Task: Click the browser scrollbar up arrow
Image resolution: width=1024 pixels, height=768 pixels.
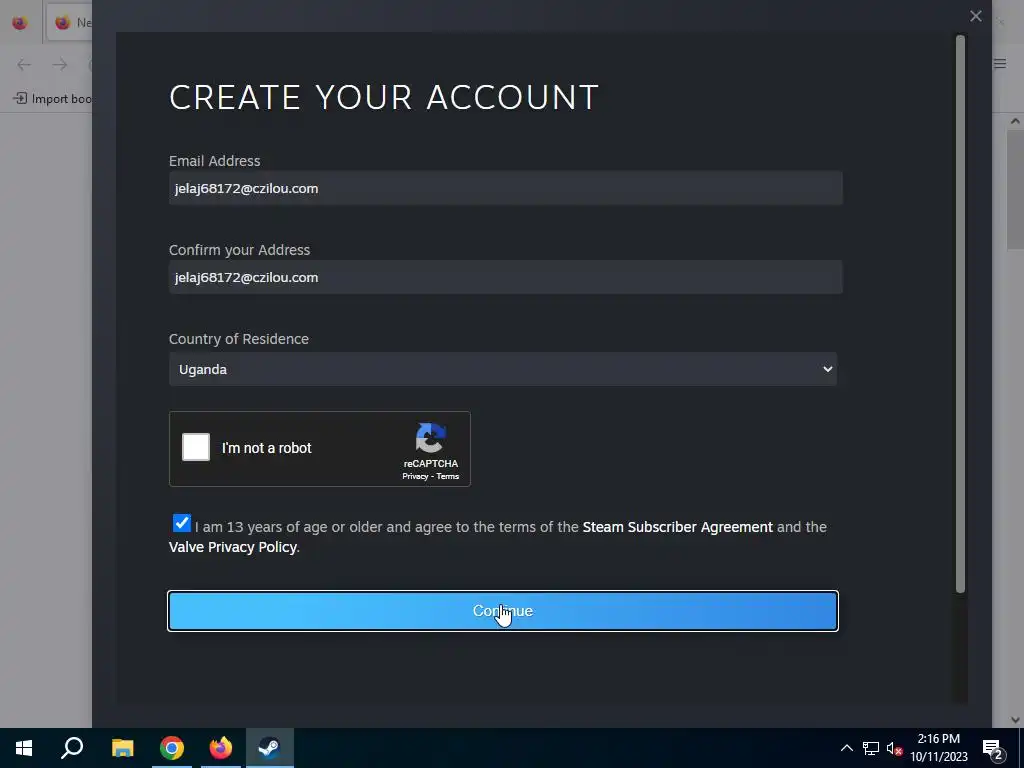Action: coord(1015,121)
